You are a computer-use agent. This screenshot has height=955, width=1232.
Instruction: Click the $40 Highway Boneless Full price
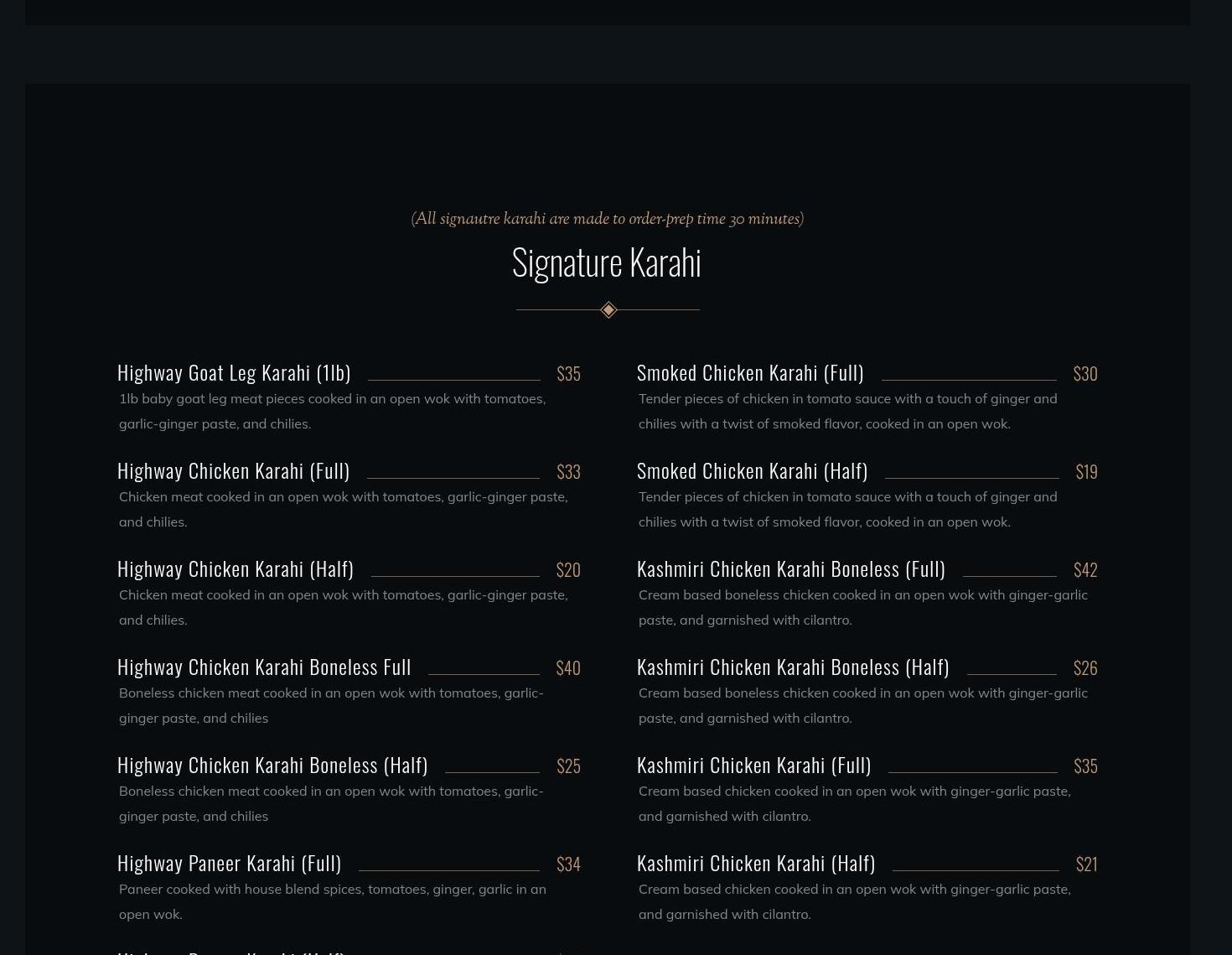click(567, 667)
